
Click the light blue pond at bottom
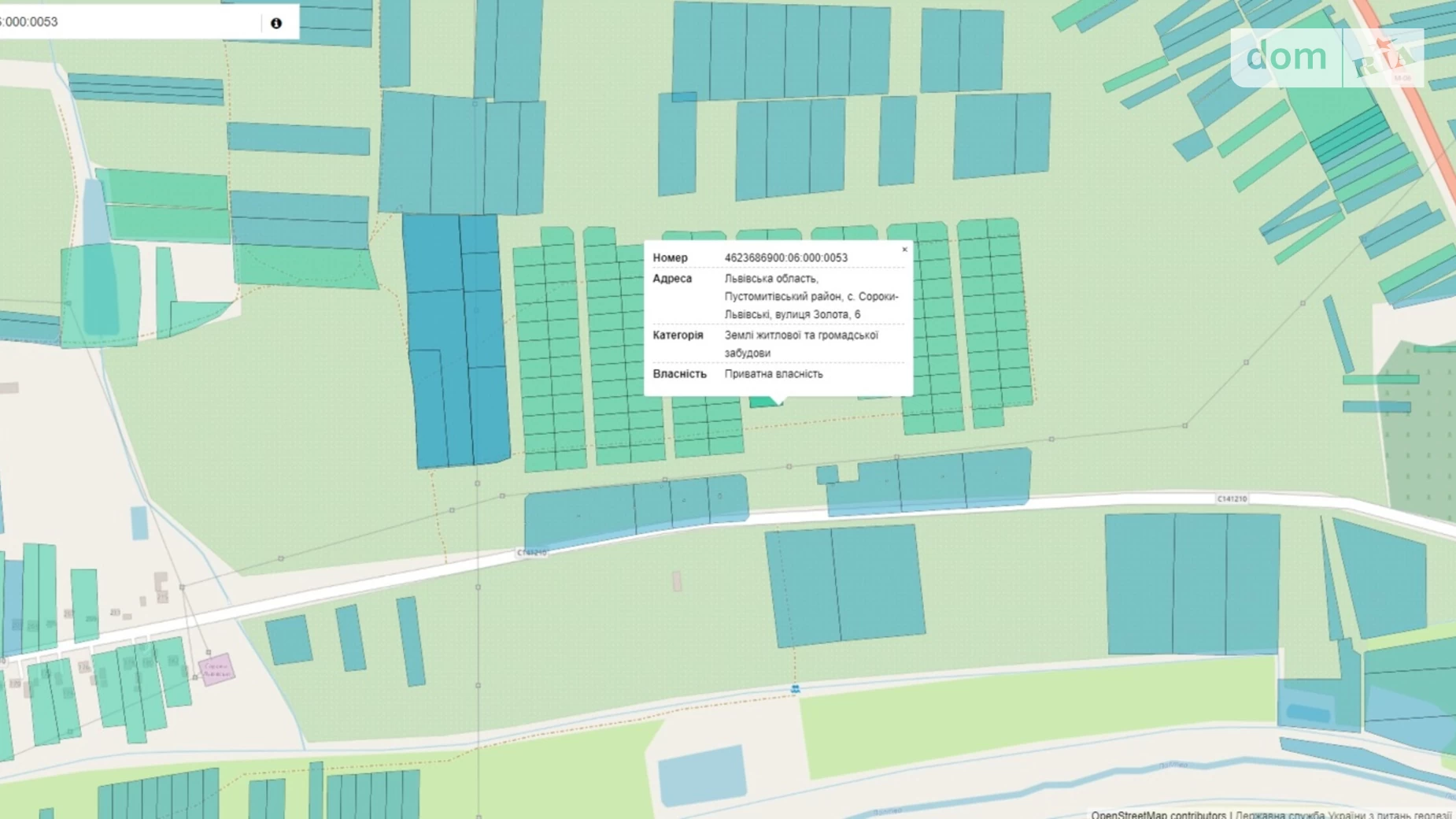click(701, 774)
